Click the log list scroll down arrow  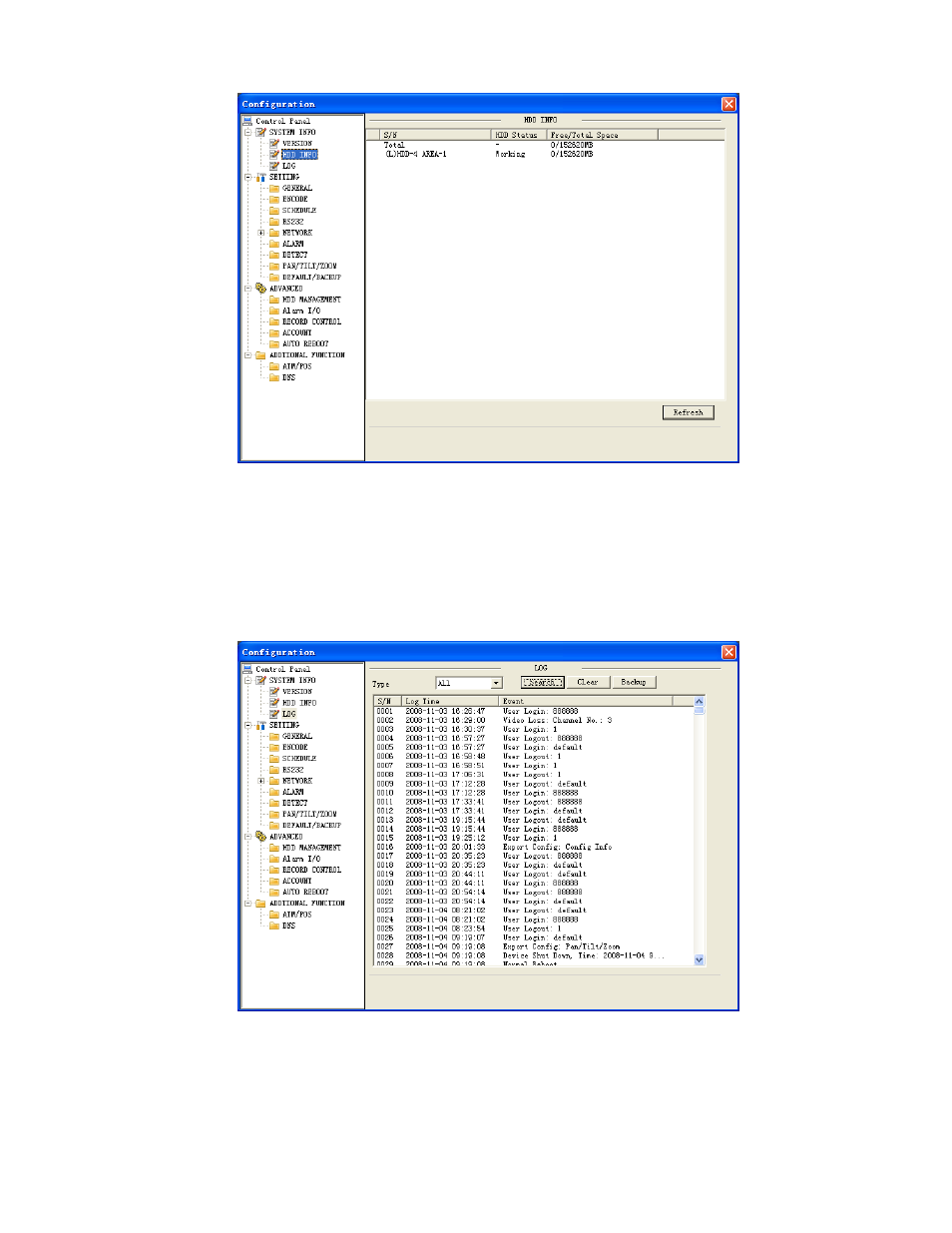tap(699, 959)
